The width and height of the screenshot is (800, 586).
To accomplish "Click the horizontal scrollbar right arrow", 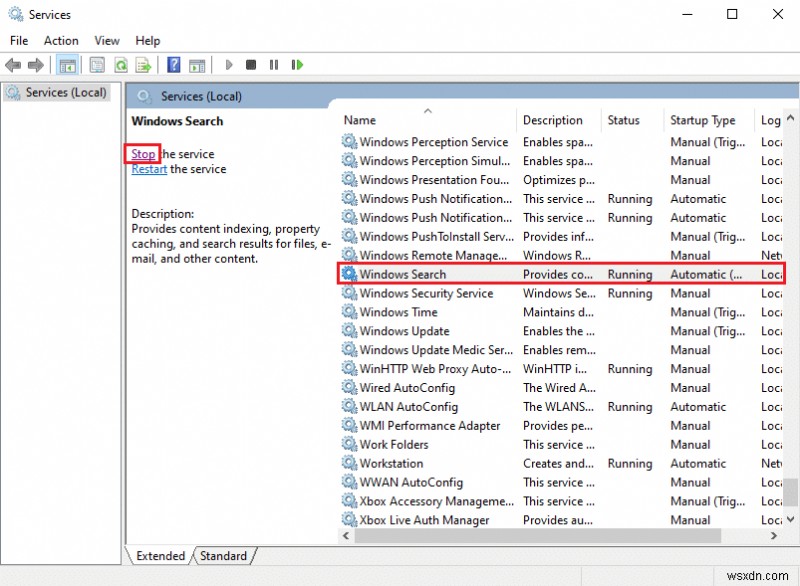I will tap(774, 536).
